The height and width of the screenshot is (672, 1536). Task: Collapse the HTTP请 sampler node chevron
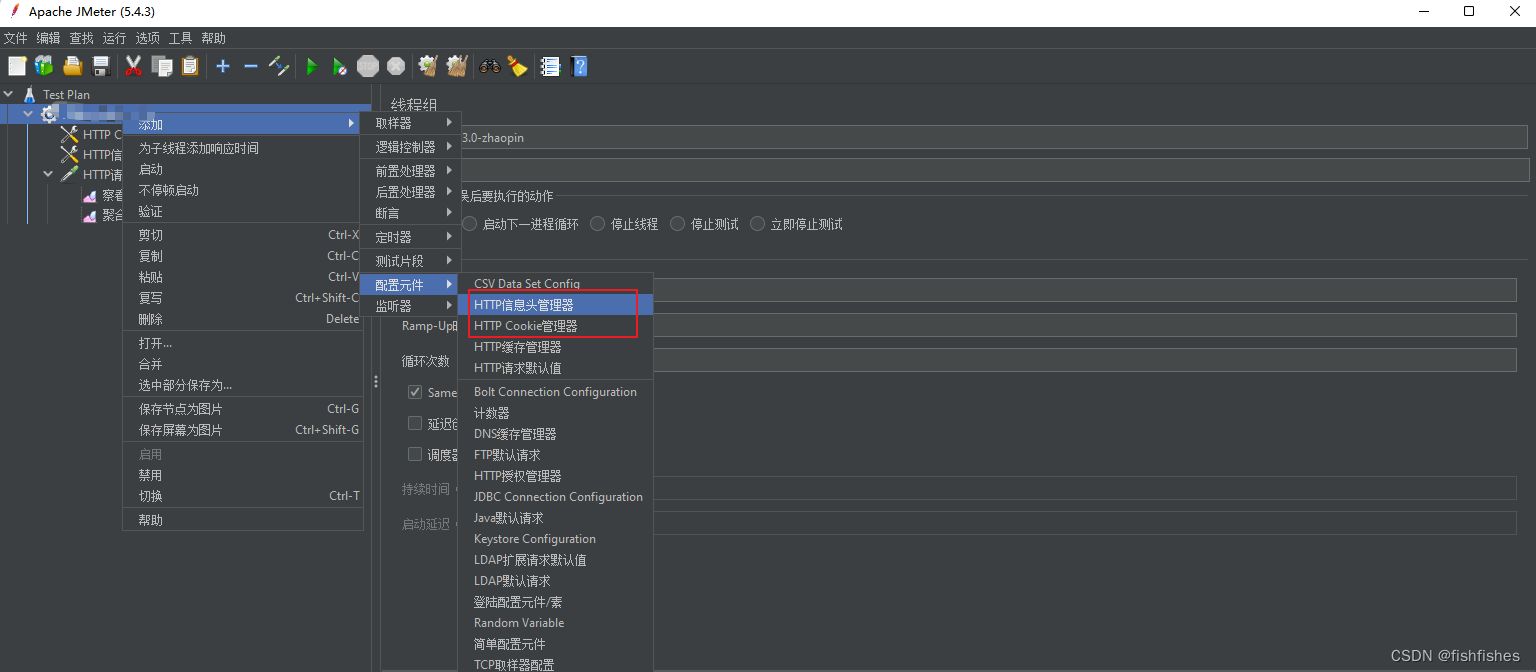click(48, 174)
